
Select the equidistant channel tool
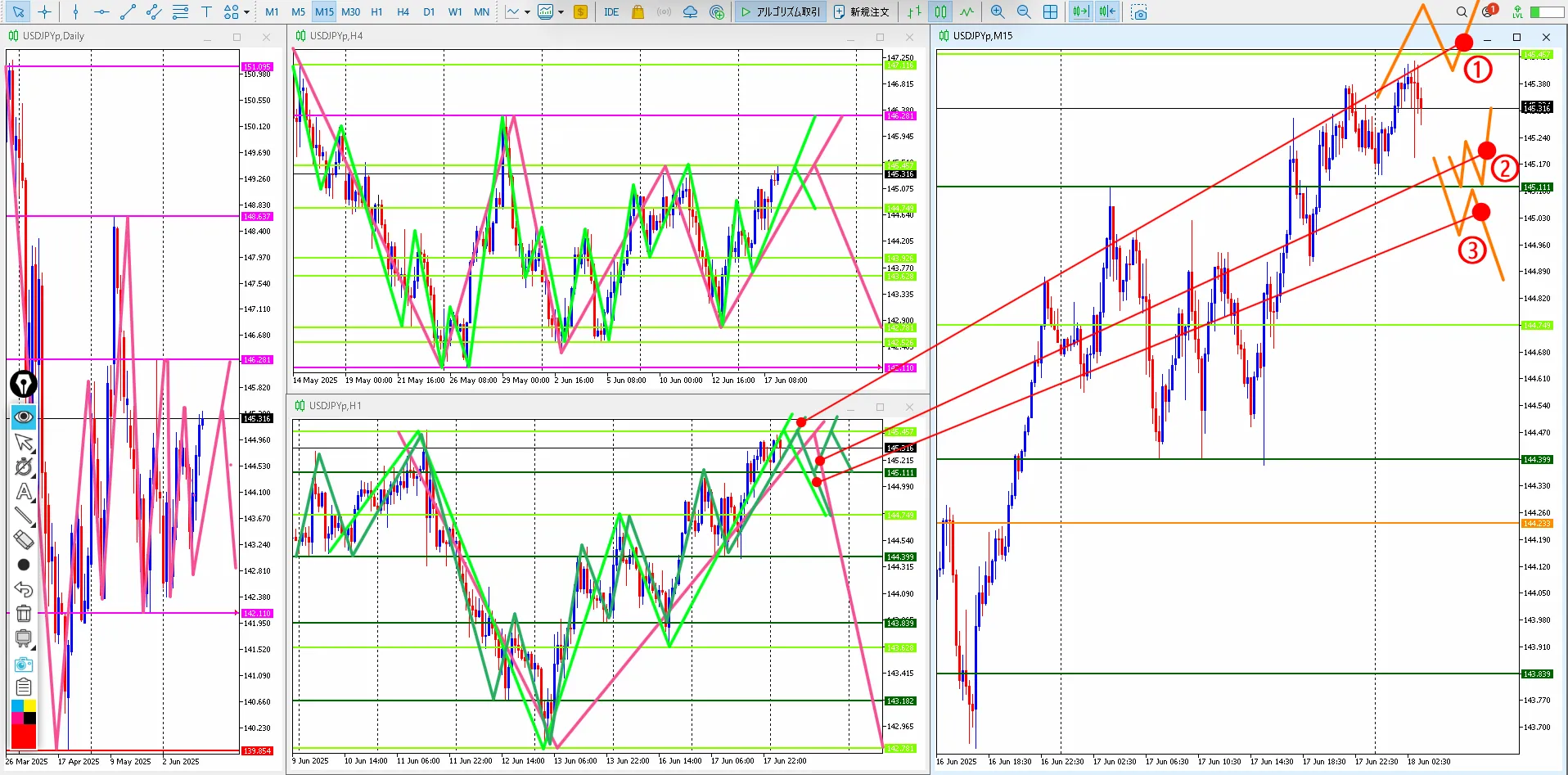click(154, 11)
